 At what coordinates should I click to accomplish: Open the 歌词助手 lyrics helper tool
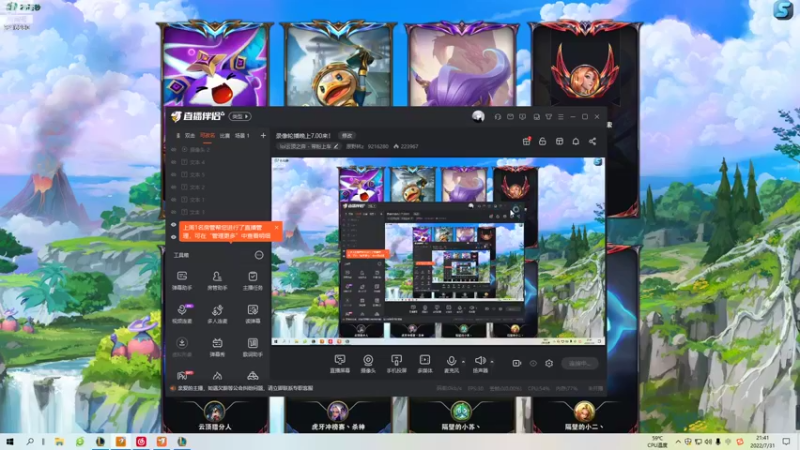tap(253, 347)
